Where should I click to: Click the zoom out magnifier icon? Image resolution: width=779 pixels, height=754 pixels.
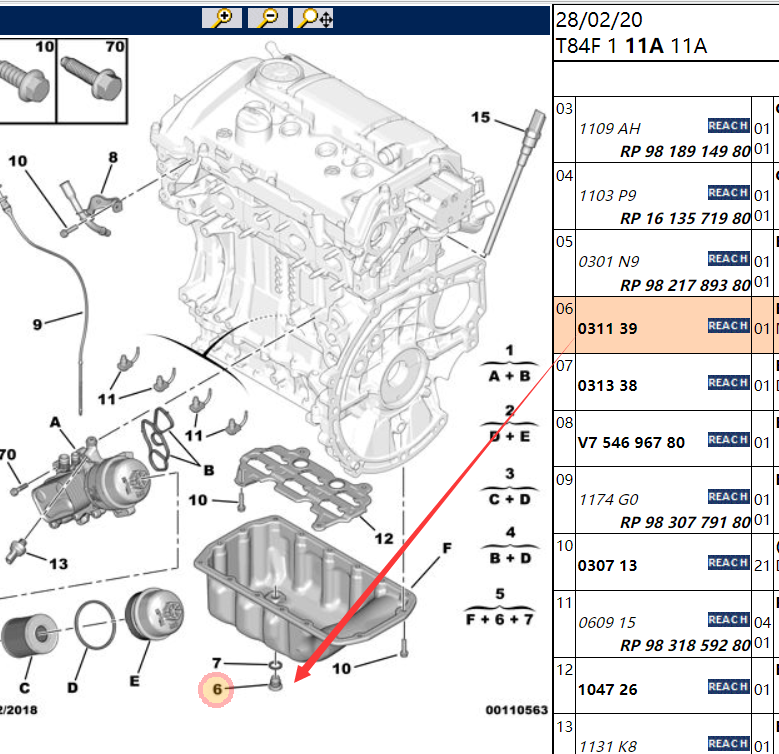[x=267, y=18]
